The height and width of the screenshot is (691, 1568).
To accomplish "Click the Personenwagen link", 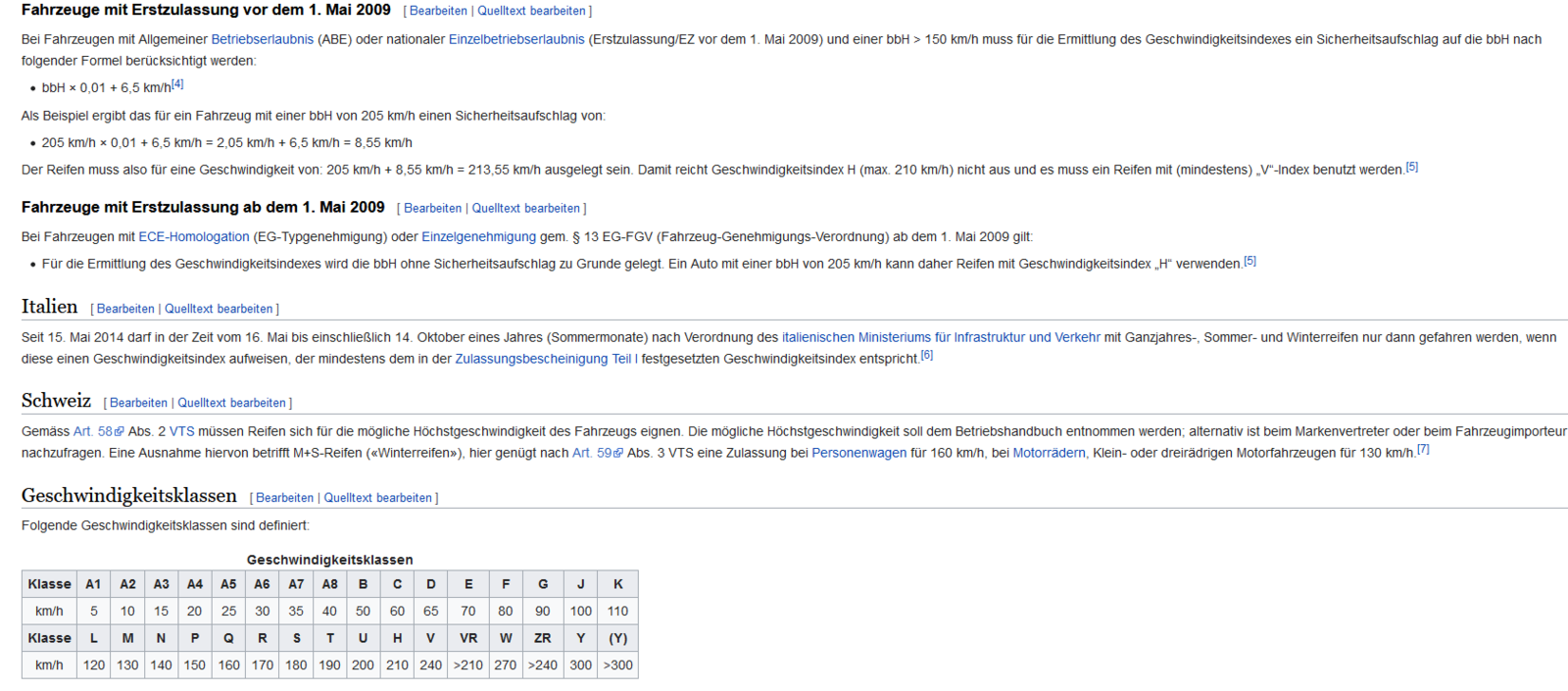I will click(x=858, y=453).
